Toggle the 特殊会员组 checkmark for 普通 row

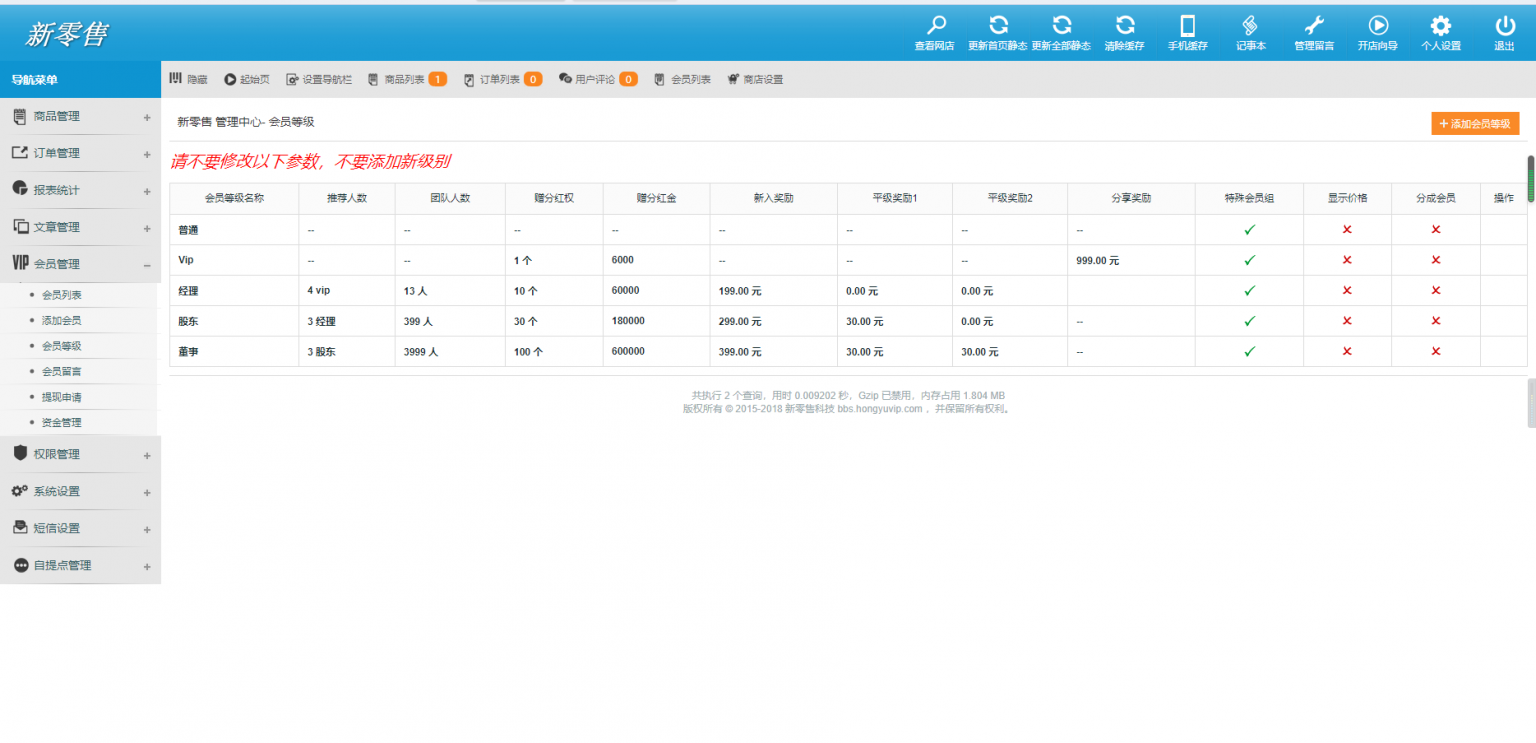pyautogui.click(x=1249, y=230)
